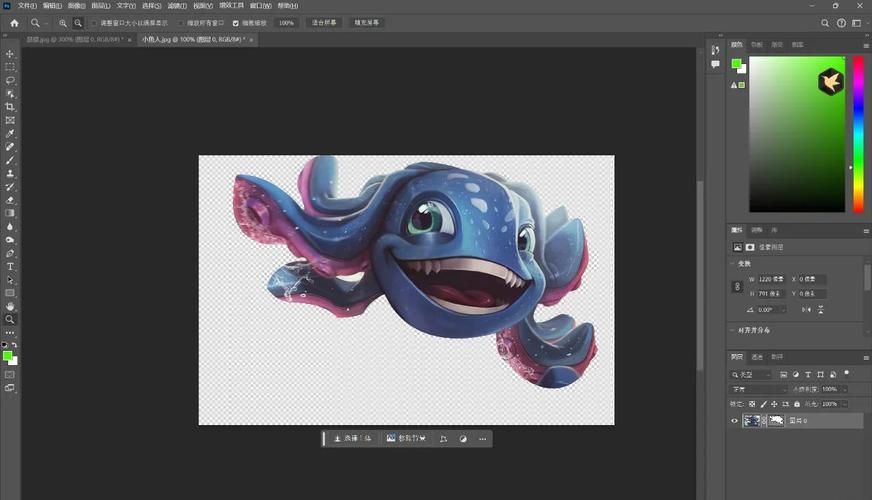
Task: Open the layer Opacity dropdown arrow
Action: [x=845, y=389]
